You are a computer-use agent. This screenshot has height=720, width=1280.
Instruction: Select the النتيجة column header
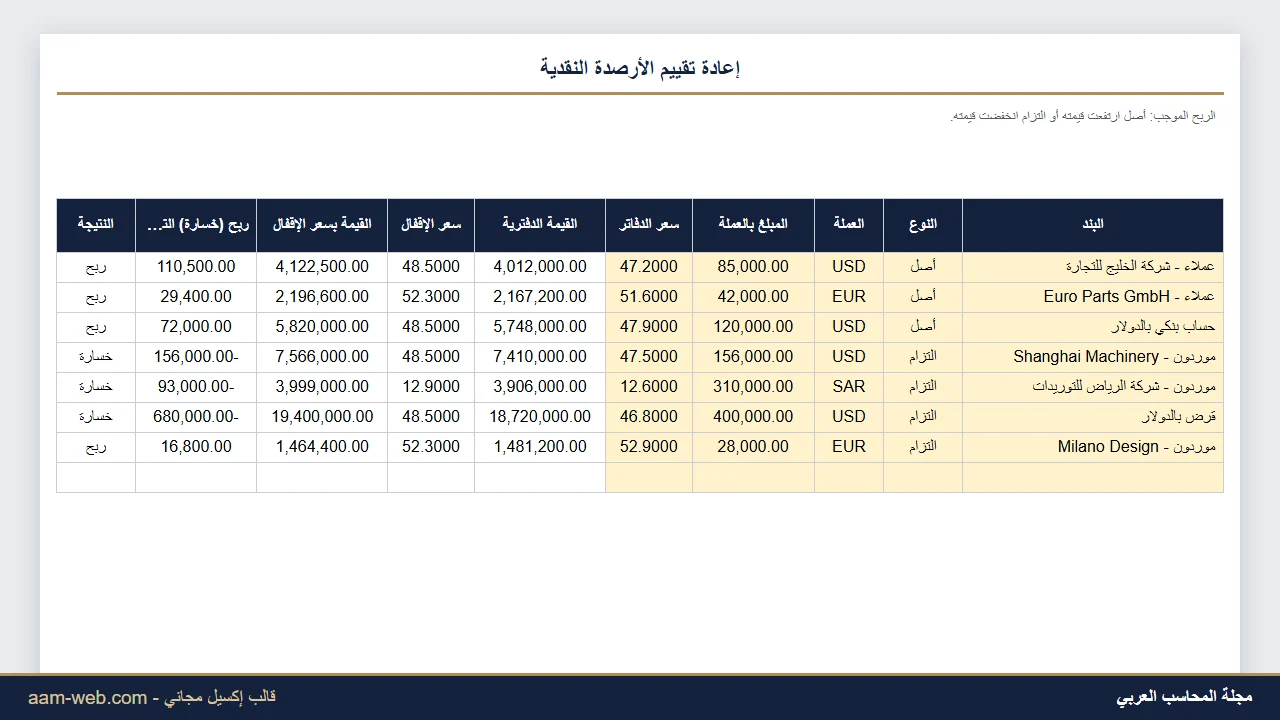click(x=96, y=225)
